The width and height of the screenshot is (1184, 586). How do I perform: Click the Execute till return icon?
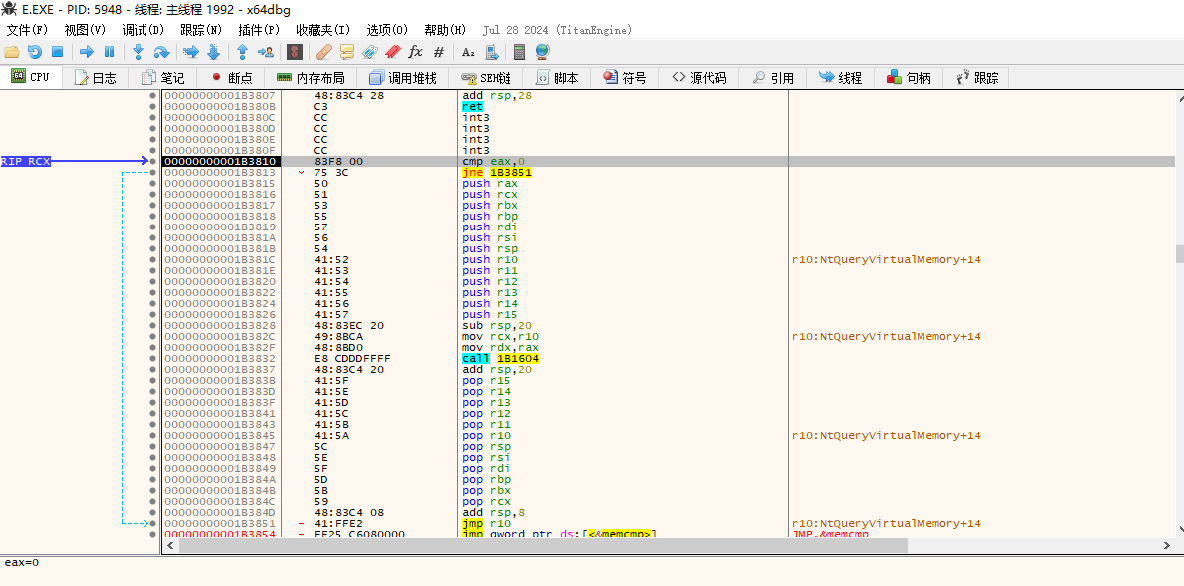tap(242, 52)
